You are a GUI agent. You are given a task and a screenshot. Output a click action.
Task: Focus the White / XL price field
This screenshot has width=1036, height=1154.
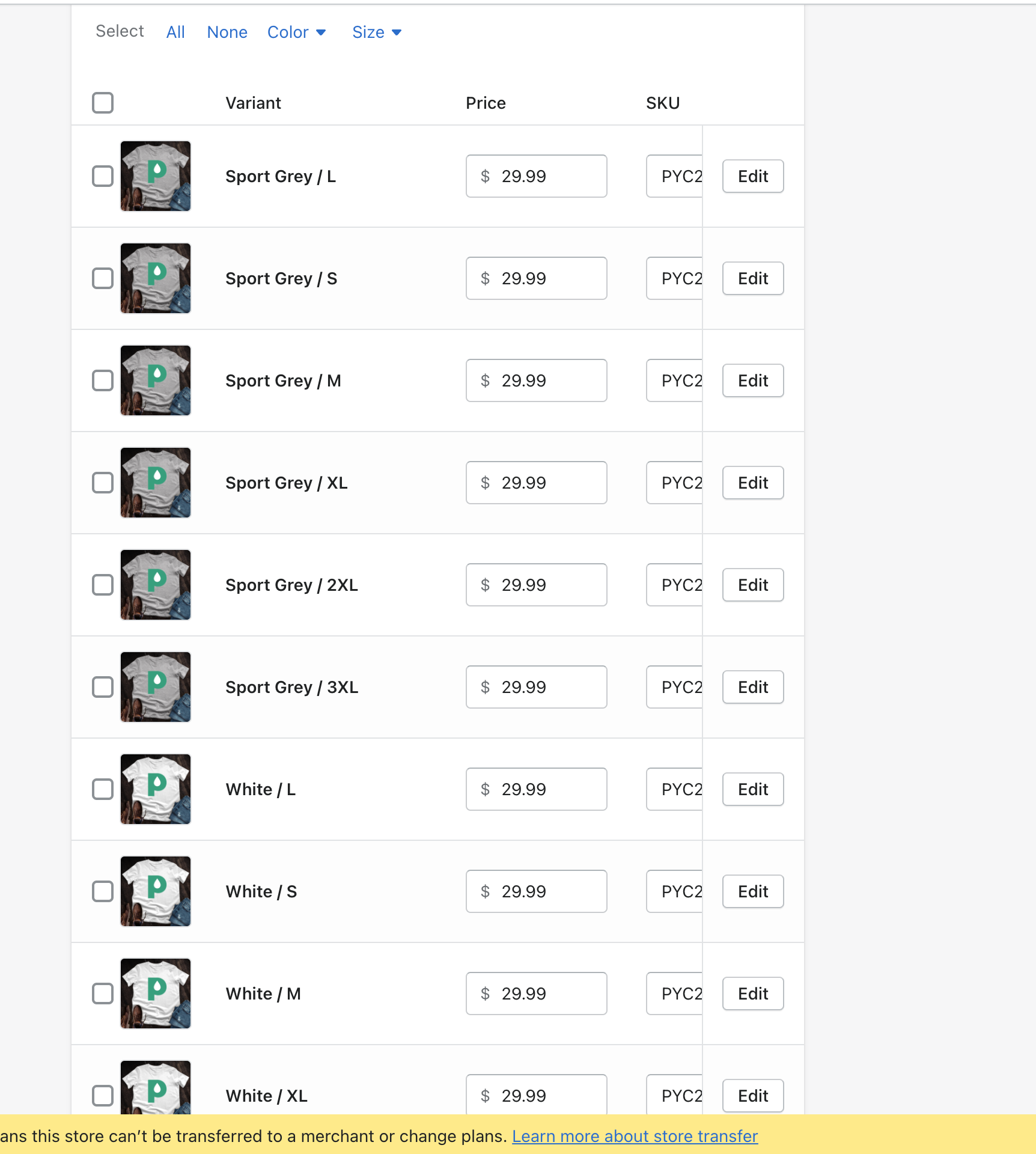coord(537,1094)
